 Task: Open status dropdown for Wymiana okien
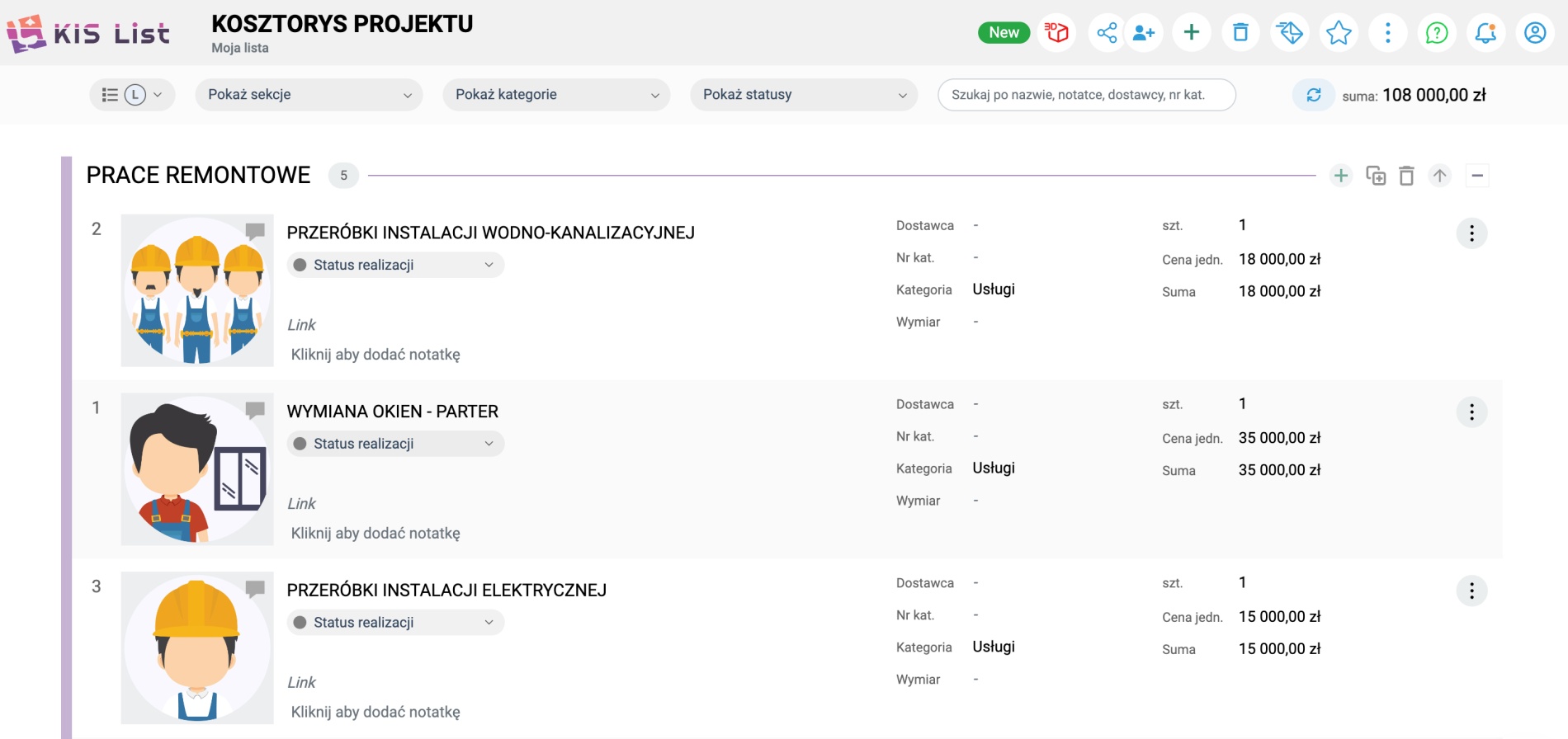[x=395, y=444]
